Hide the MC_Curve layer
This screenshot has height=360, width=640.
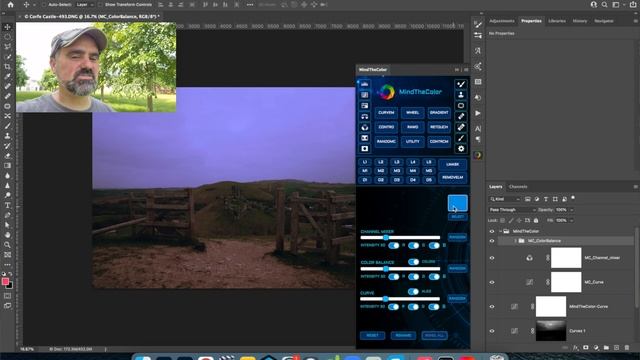[x=492, y=282]
